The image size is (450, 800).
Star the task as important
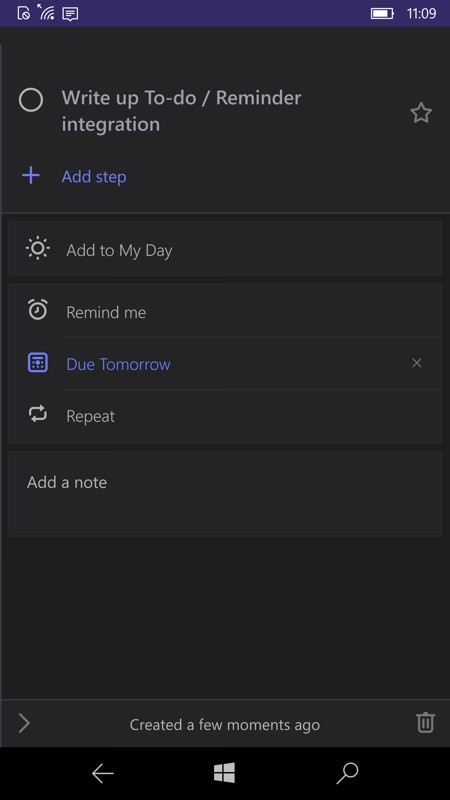pyautogui.click(x=421, y=113)
